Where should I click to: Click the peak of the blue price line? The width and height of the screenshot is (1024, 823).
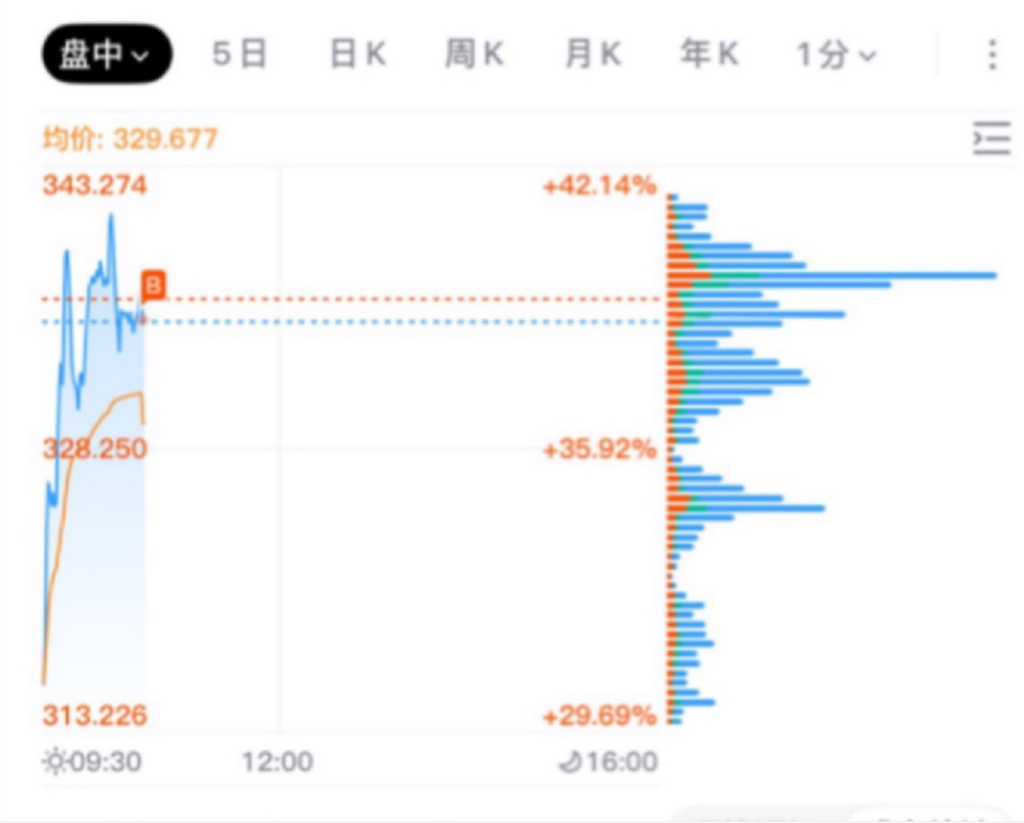click(112, 215)
